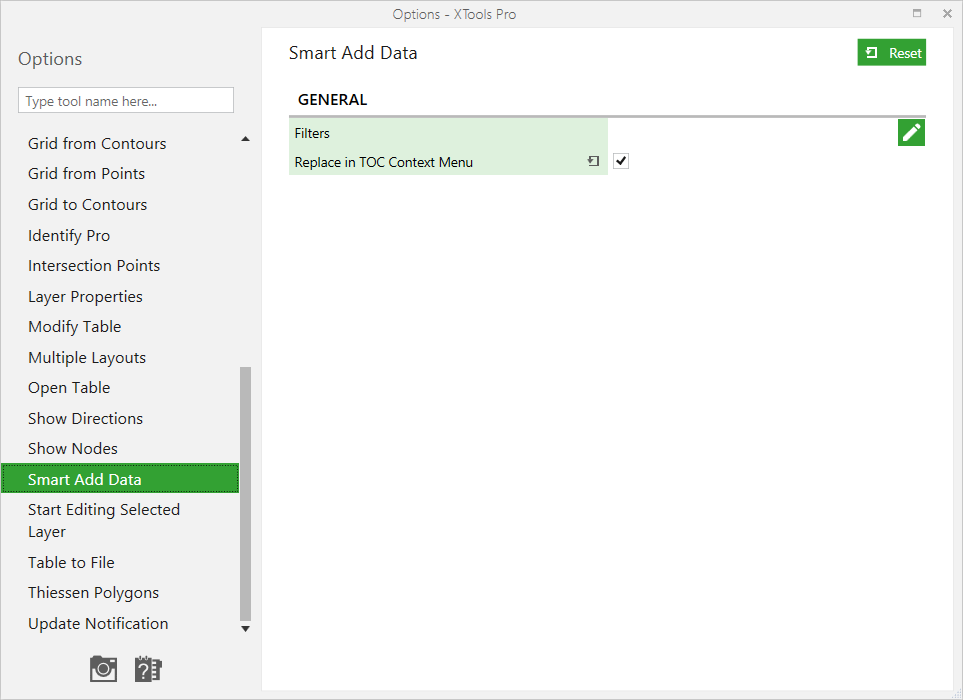Click scroll down arrow in tool list
The width and height of the screenshot is (963, 700).
(x=246, y=628)
